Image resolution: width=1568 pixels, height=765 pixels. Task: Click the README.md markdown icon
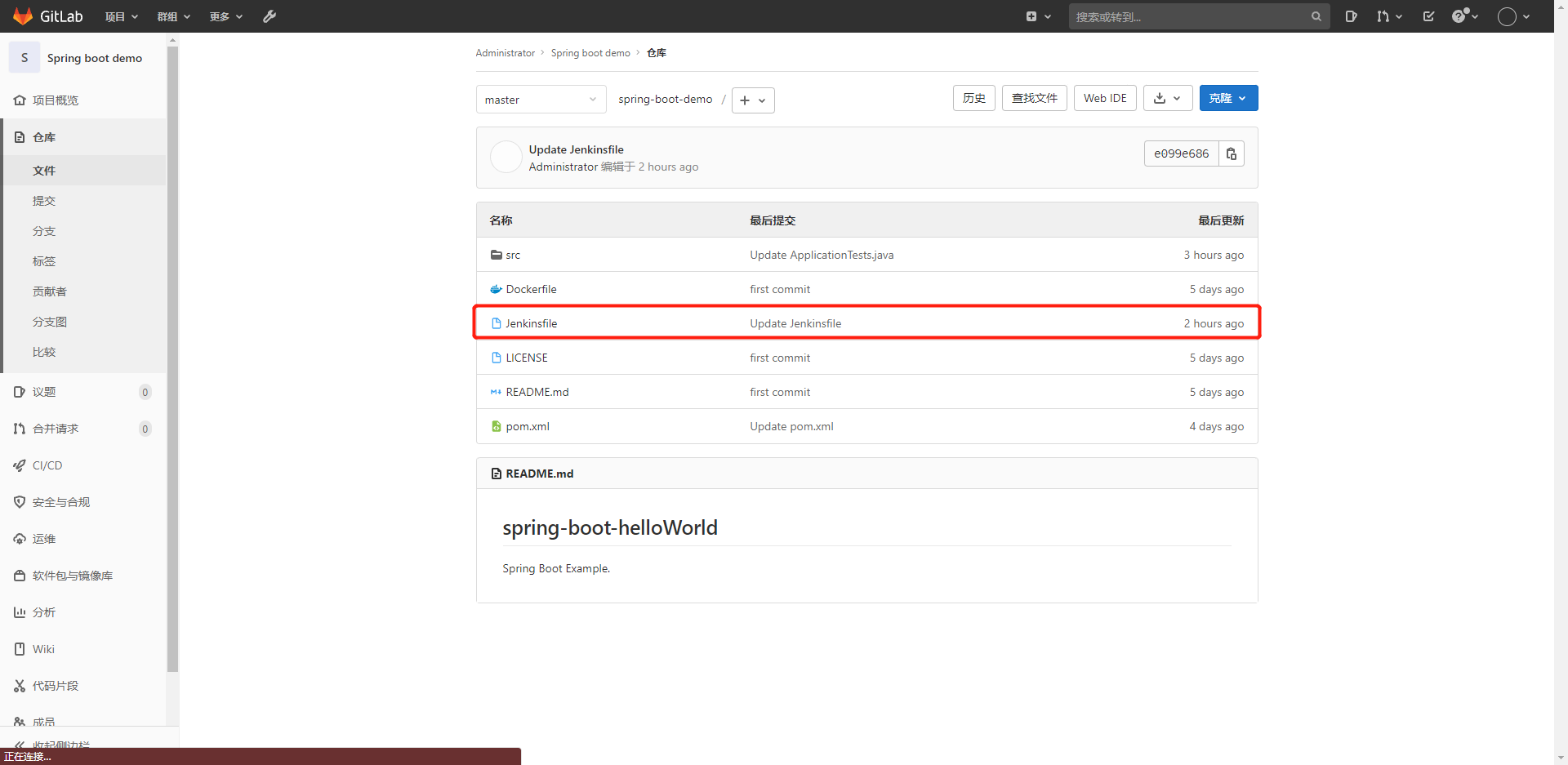pyautogui.click(x=496, y=392)
